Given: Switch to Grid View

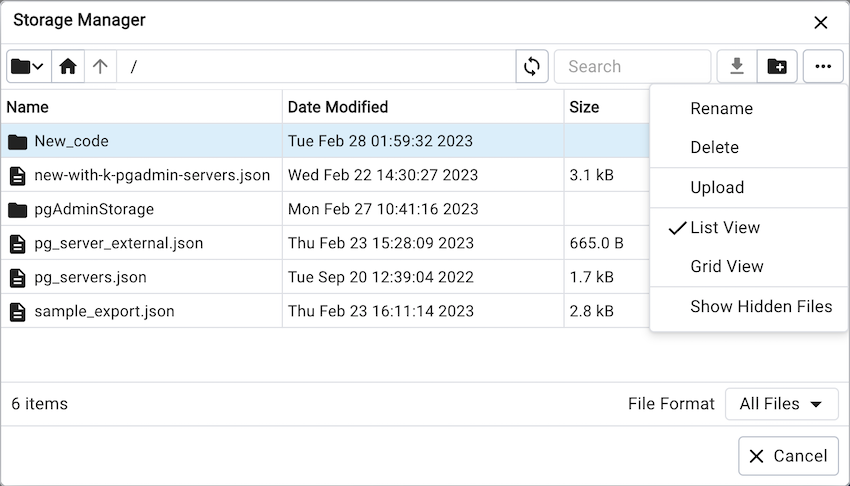Looking at the screenshot, I should (726, 267).
